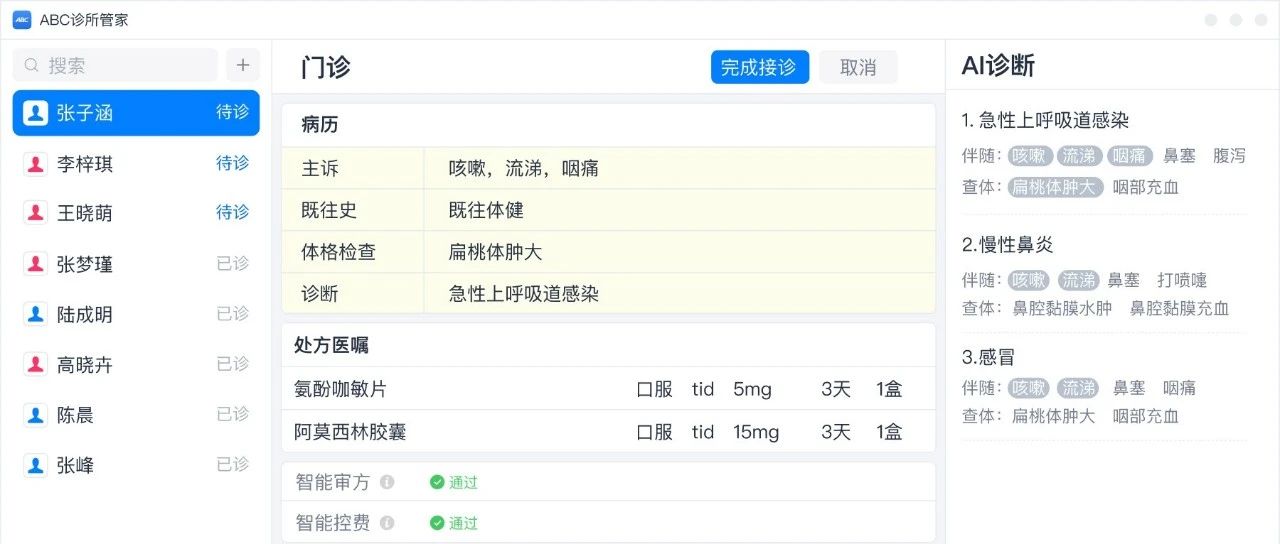Click 张子涵 patient avatar icon

(36, 113)
